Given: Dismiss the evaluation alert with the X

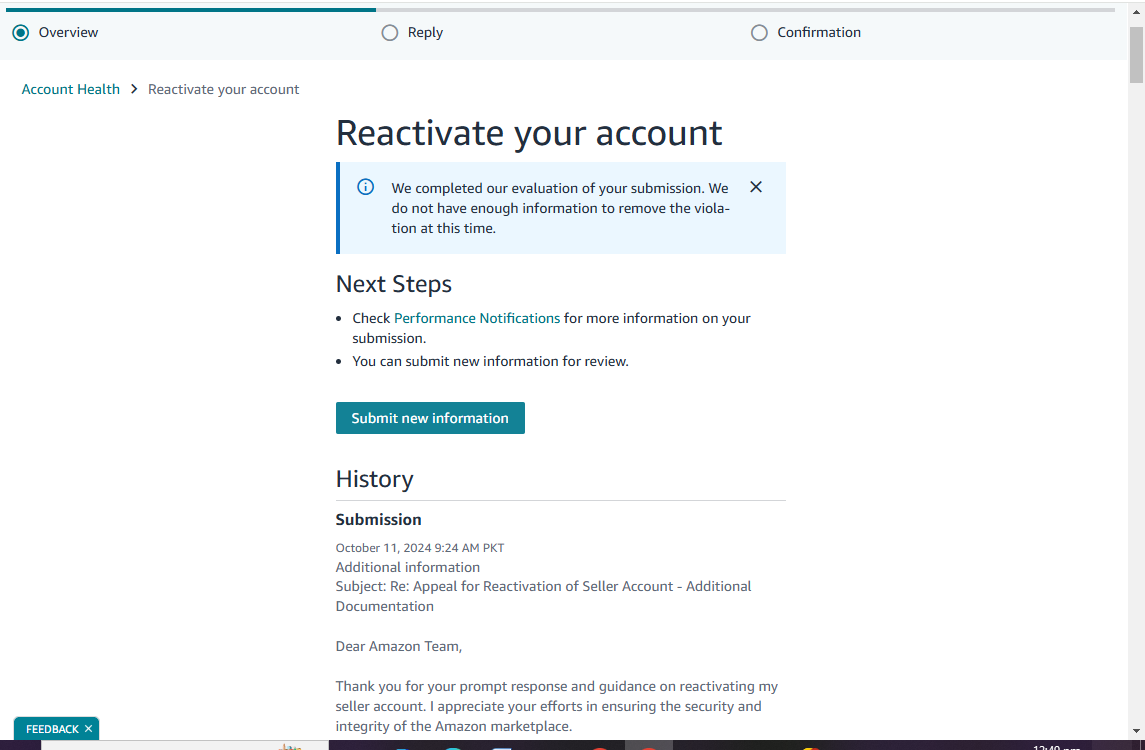Looking at the screenshot, I should point(756,187).
